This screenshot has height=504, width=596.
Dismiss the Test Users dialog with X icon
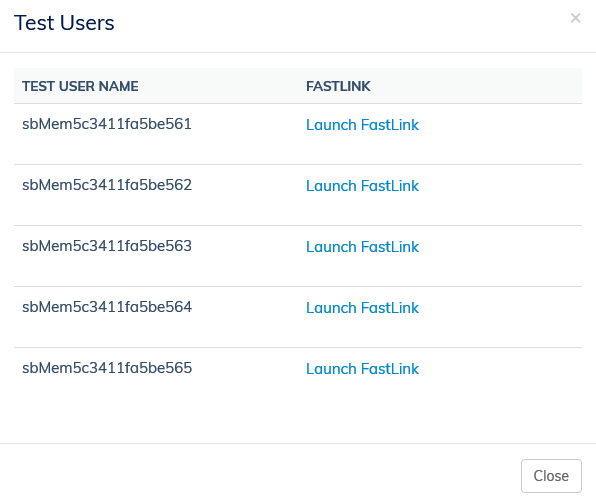(575, 18)
